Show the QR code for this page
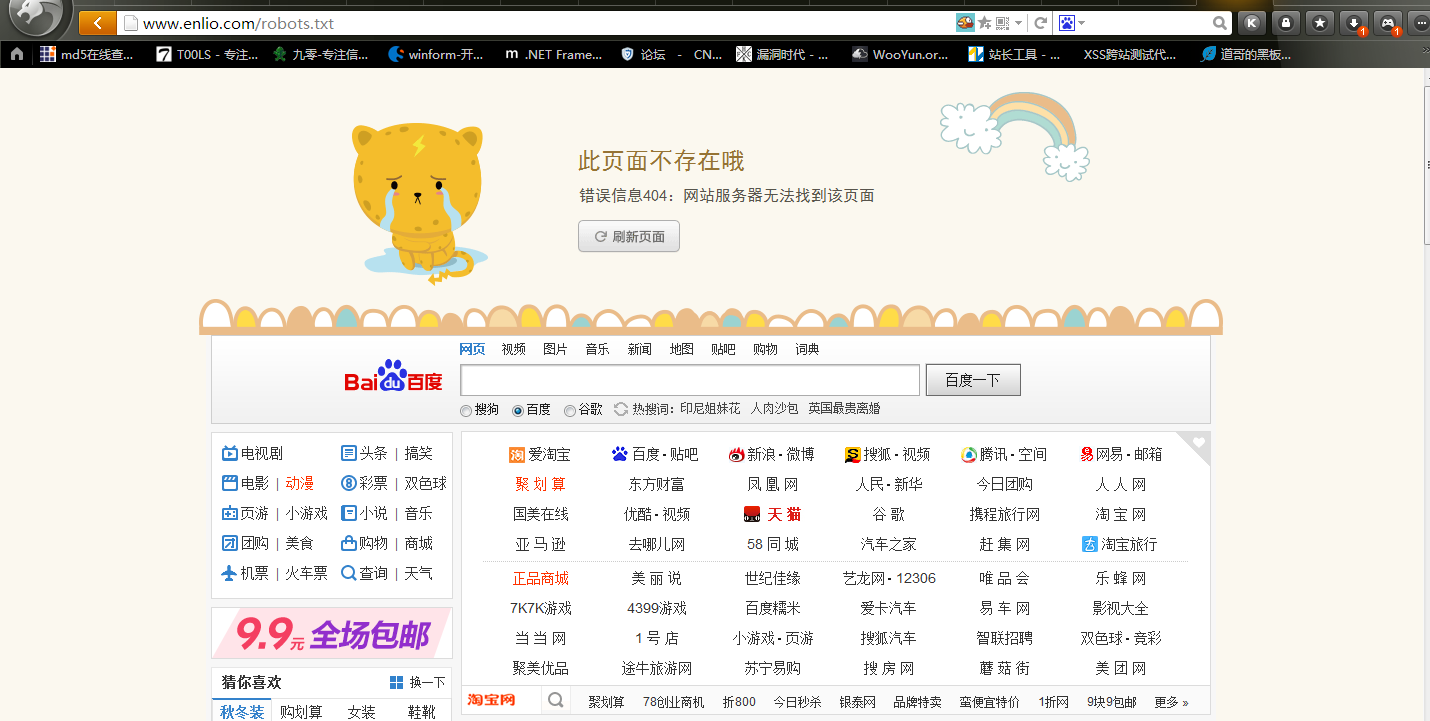 (x=1002, y=23)
